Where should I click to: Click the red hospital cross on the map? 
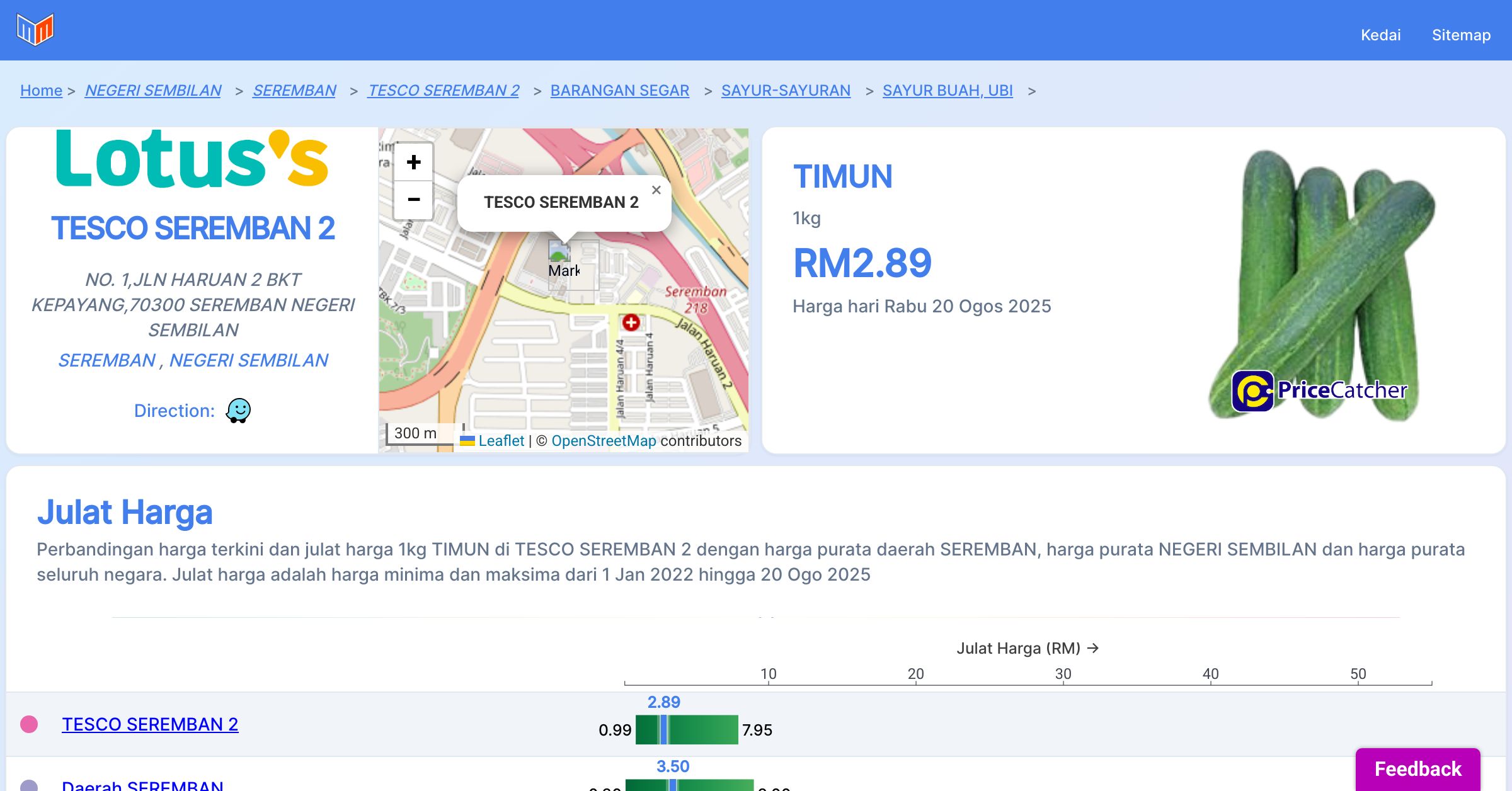point(631,322)
